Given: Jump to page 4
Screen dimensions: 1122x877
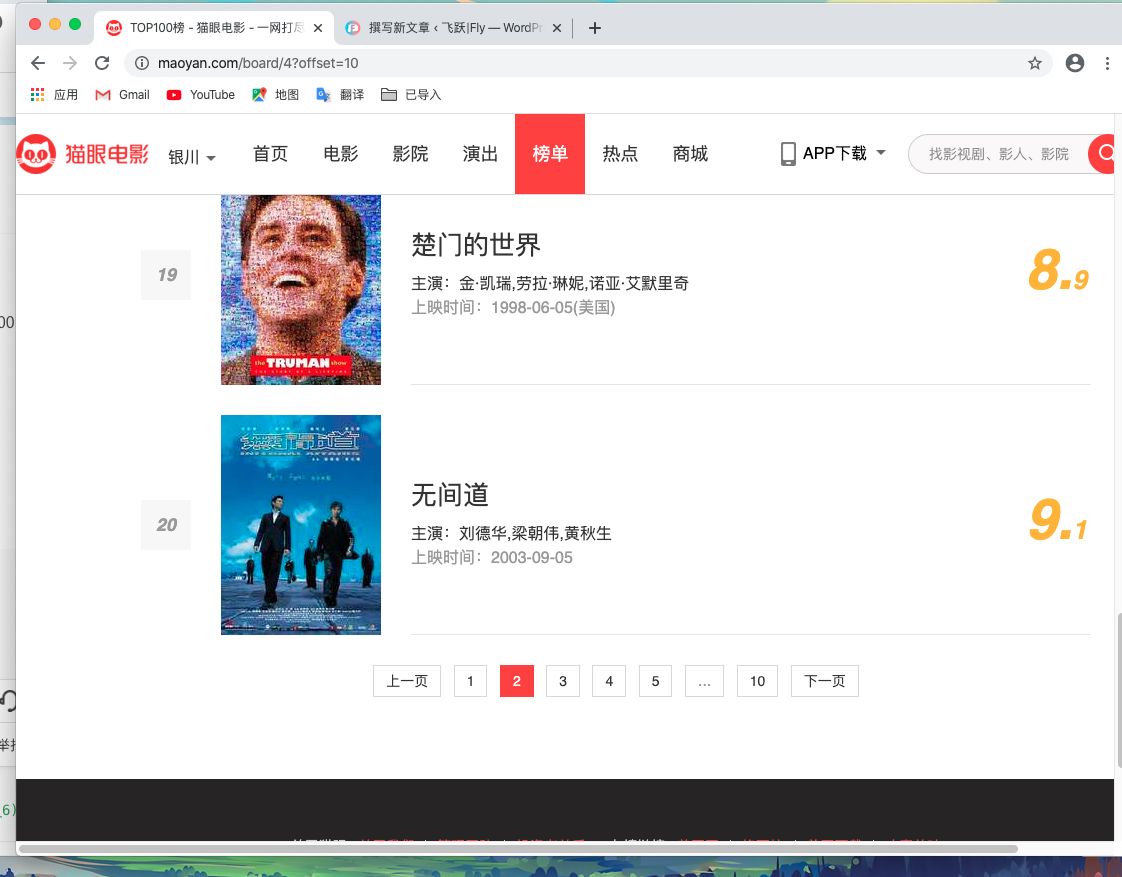Looking at the screenshot, I should pyautogui.click(x=609, y=681).
